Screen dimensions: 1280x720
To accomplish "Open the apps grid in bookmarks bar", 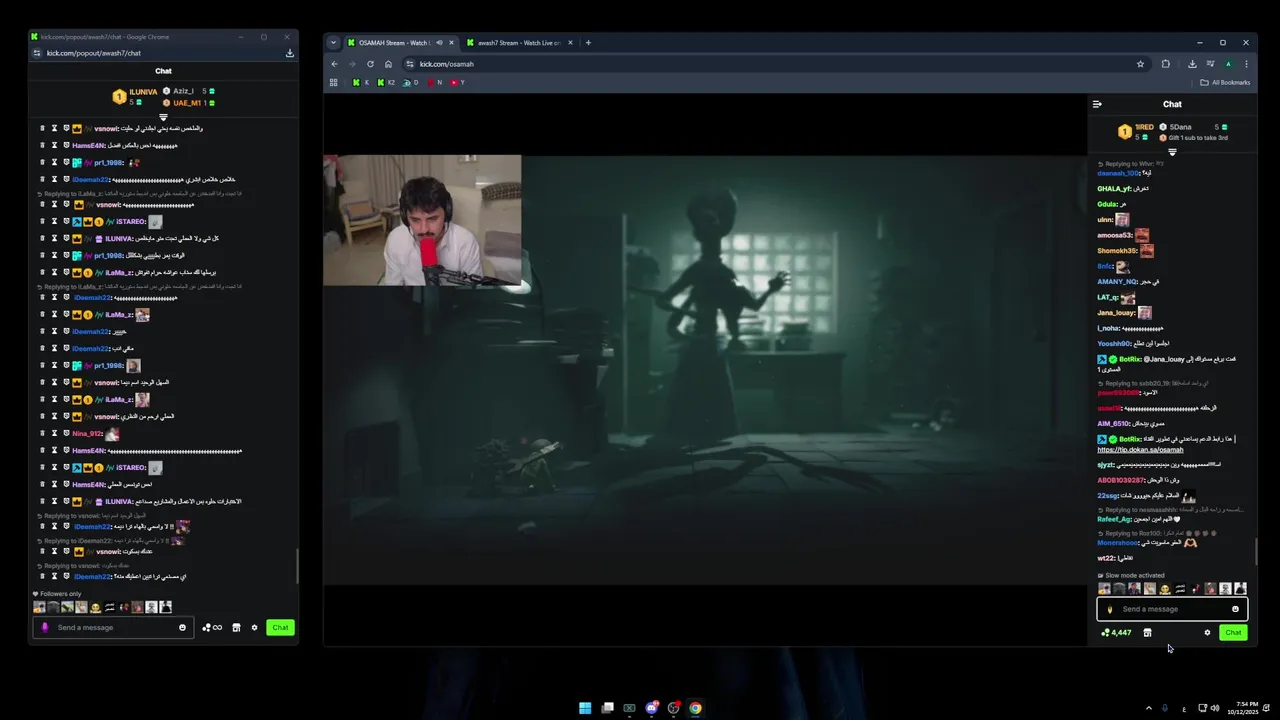I will click(334, 83).
